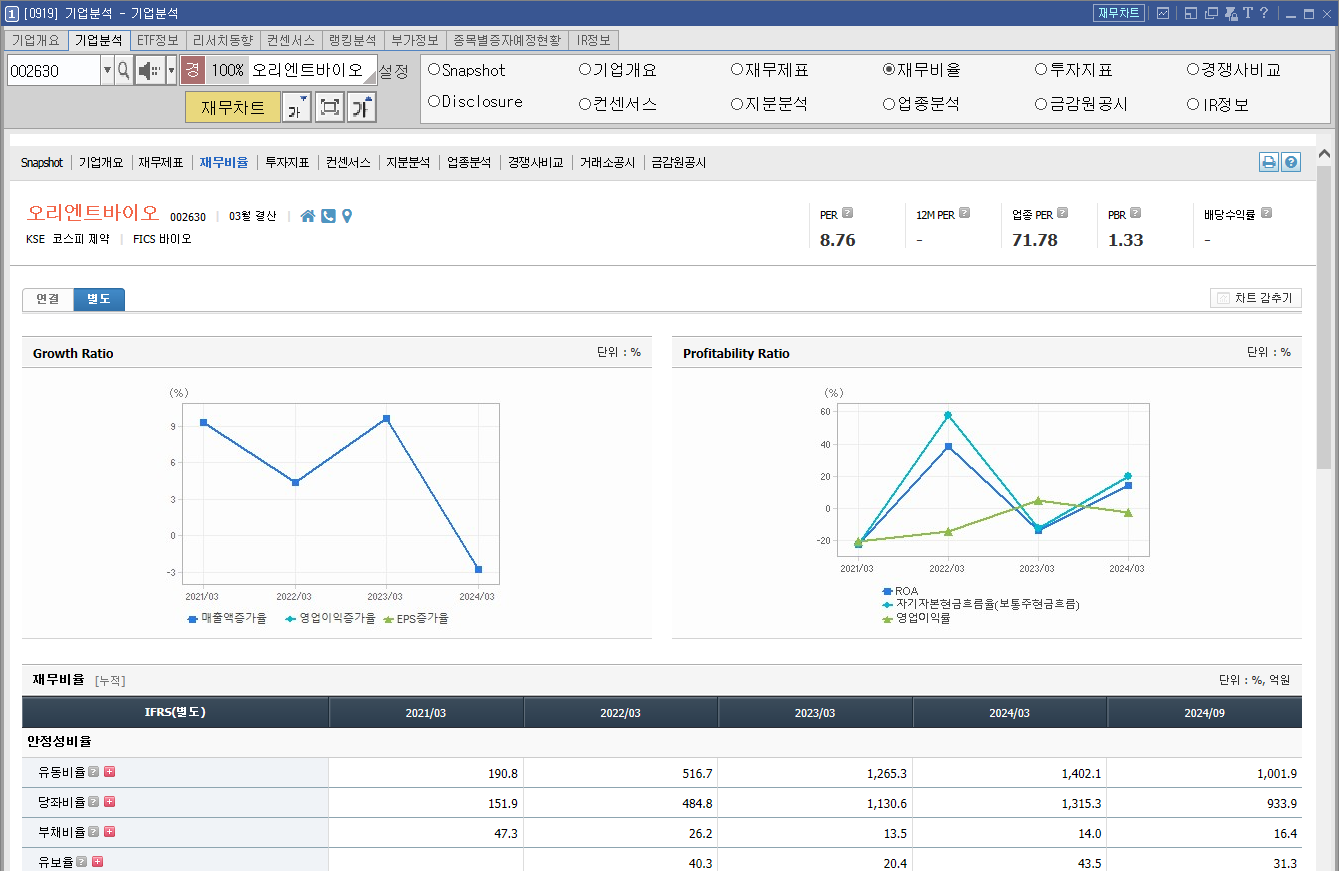This screenshot has width=1339, height=871.
Task: Click the help icon next to 유동비율
Action: (x=93, y=772)
